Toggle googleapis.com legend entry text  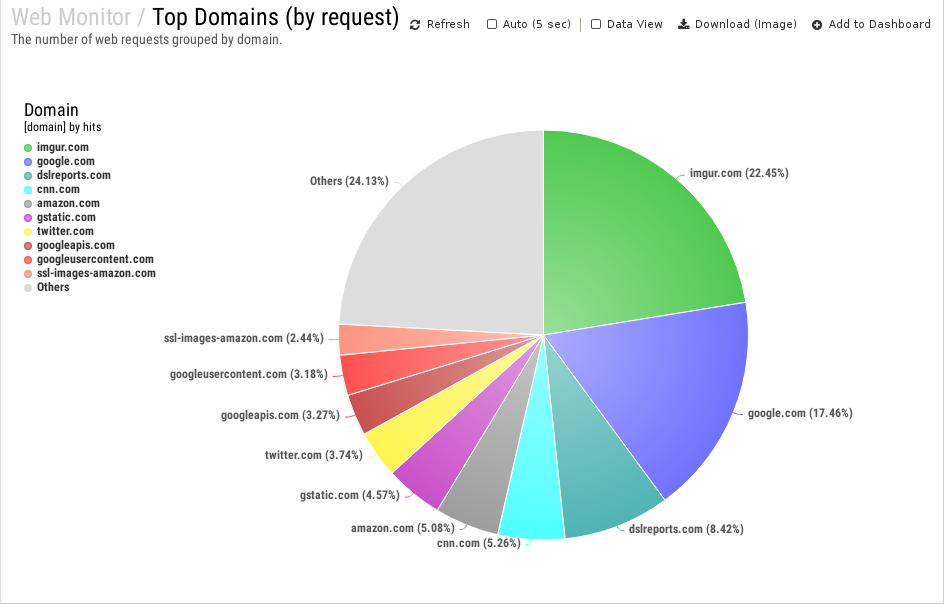75,245
